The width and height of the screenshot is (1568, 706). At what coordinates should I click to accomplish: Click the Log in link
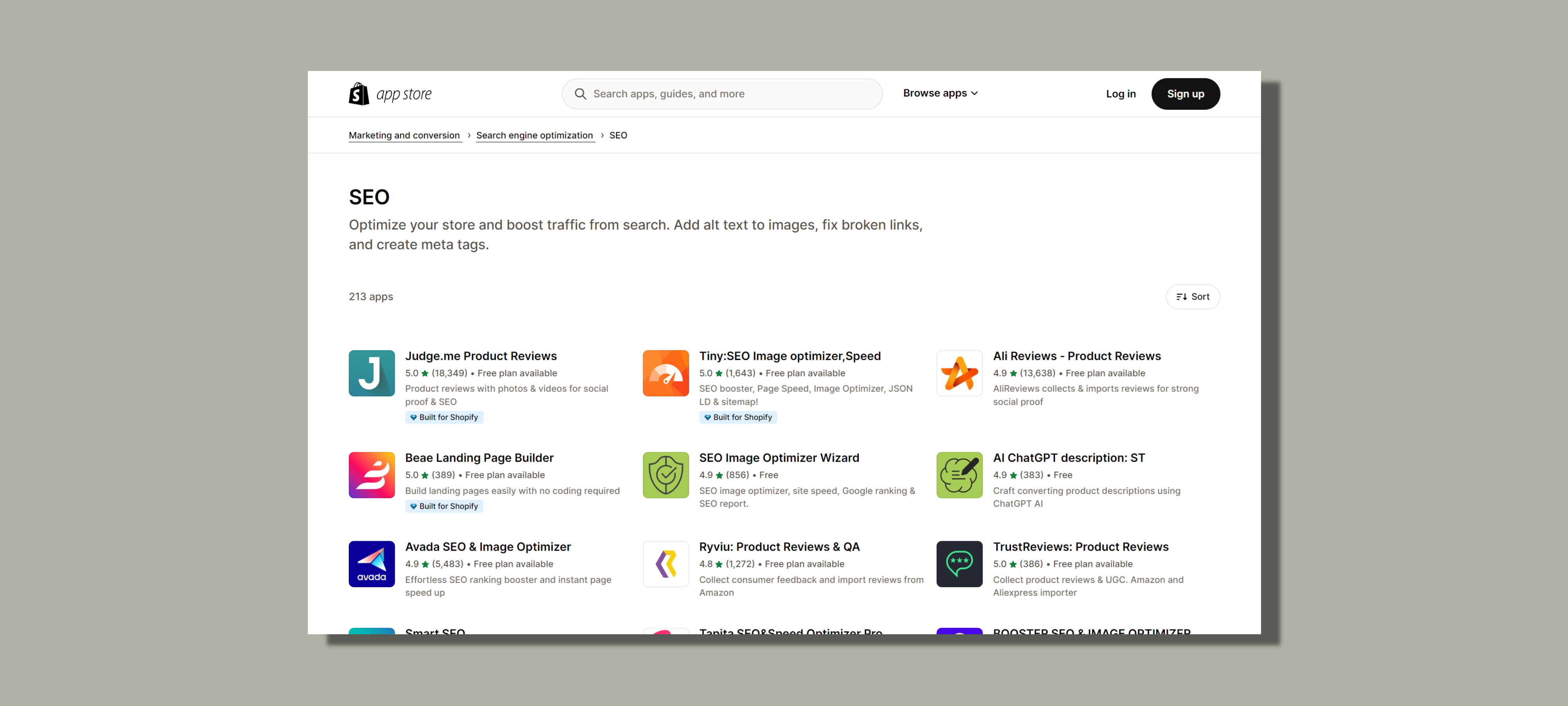(1120, 94)
